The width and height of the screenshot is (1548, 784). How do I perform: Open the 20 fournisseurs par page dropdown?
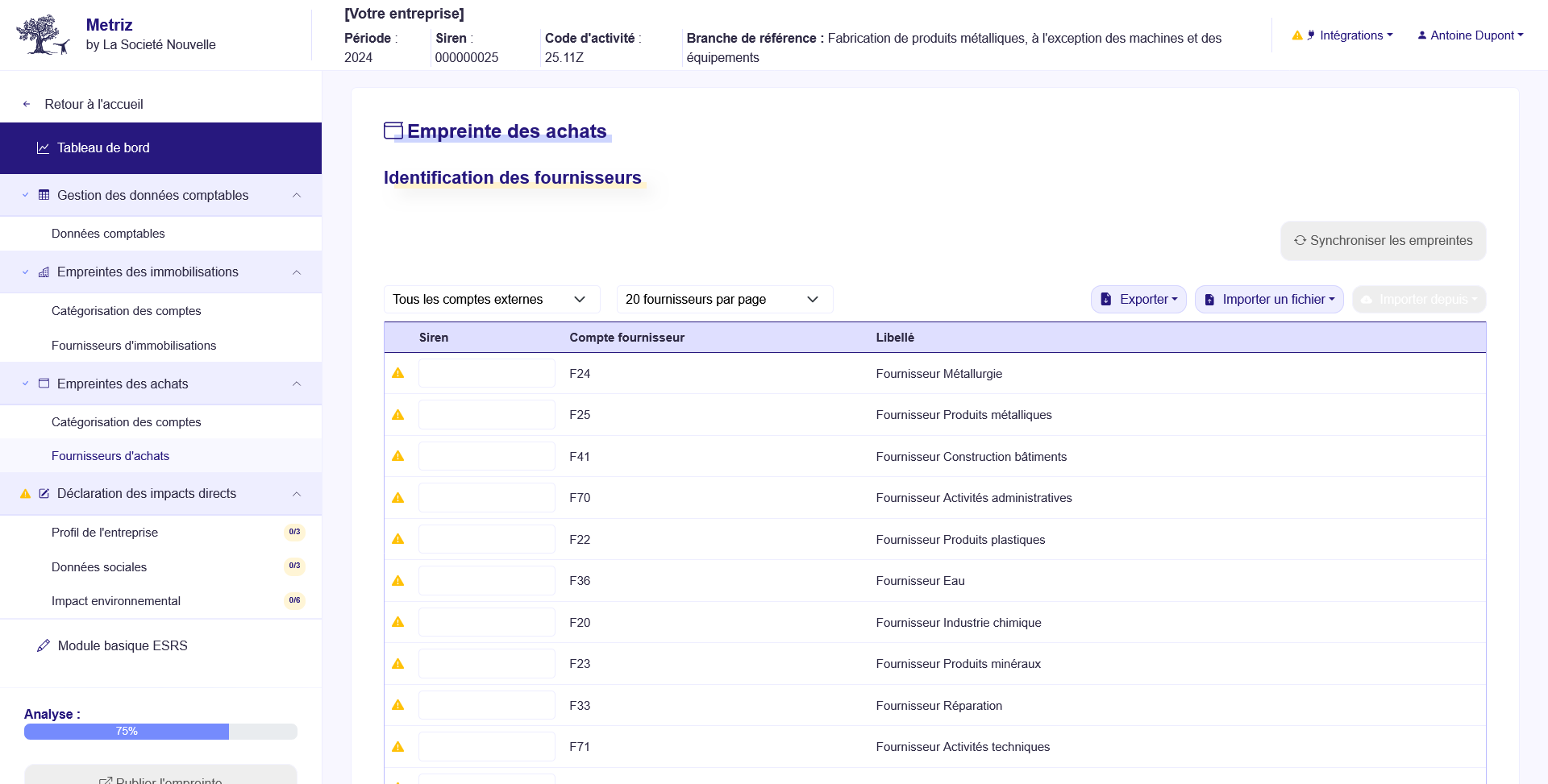click(x=723, y=299)
